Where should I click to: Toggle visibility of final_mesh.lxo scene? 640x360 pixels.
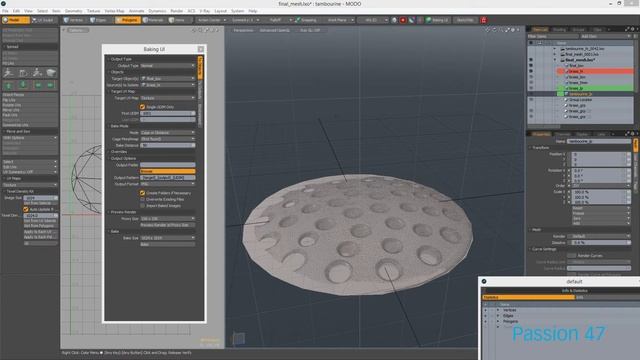pyautogui.click(x=531, y=60)
